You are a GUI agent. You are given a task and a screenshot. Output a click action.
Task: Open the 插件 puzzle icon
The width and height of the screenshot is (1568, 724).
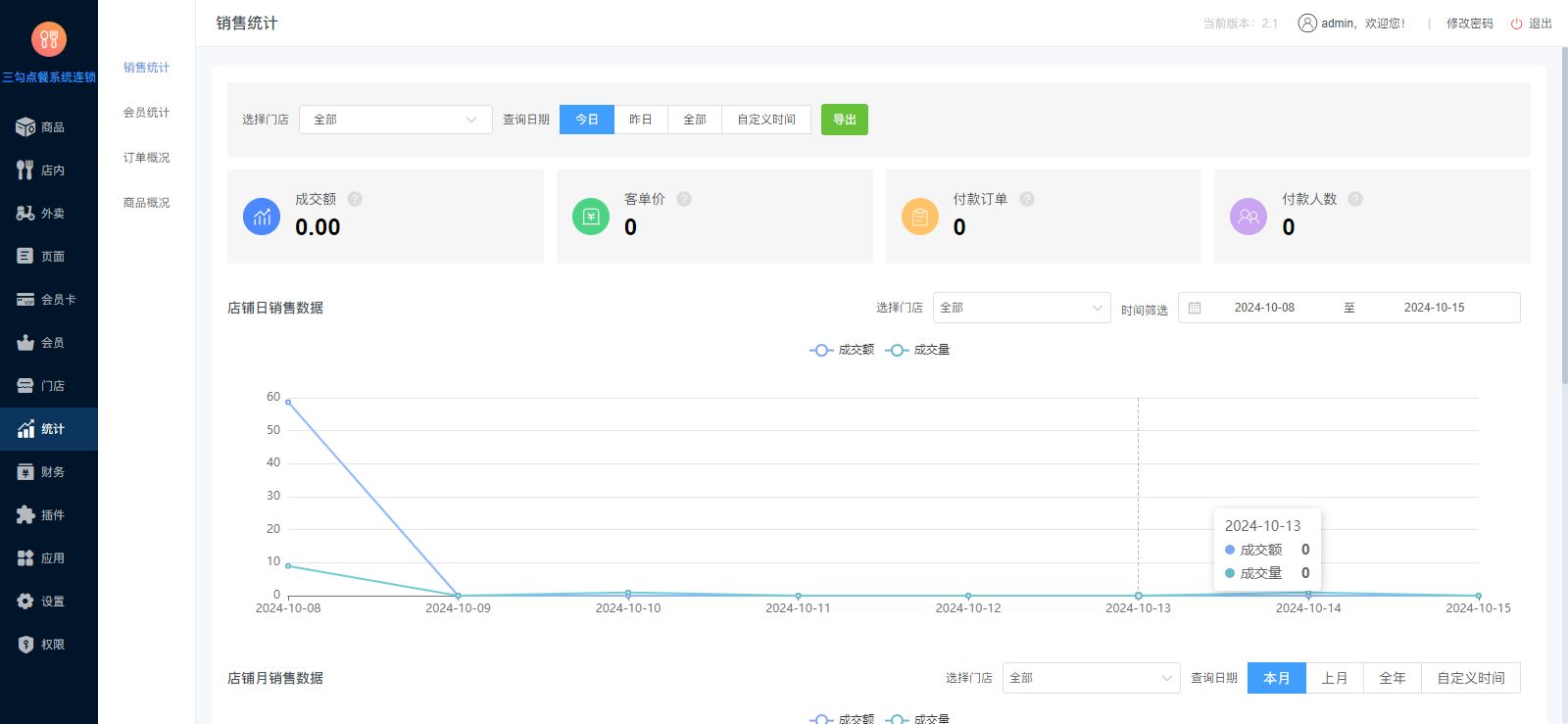coord(25,515)
